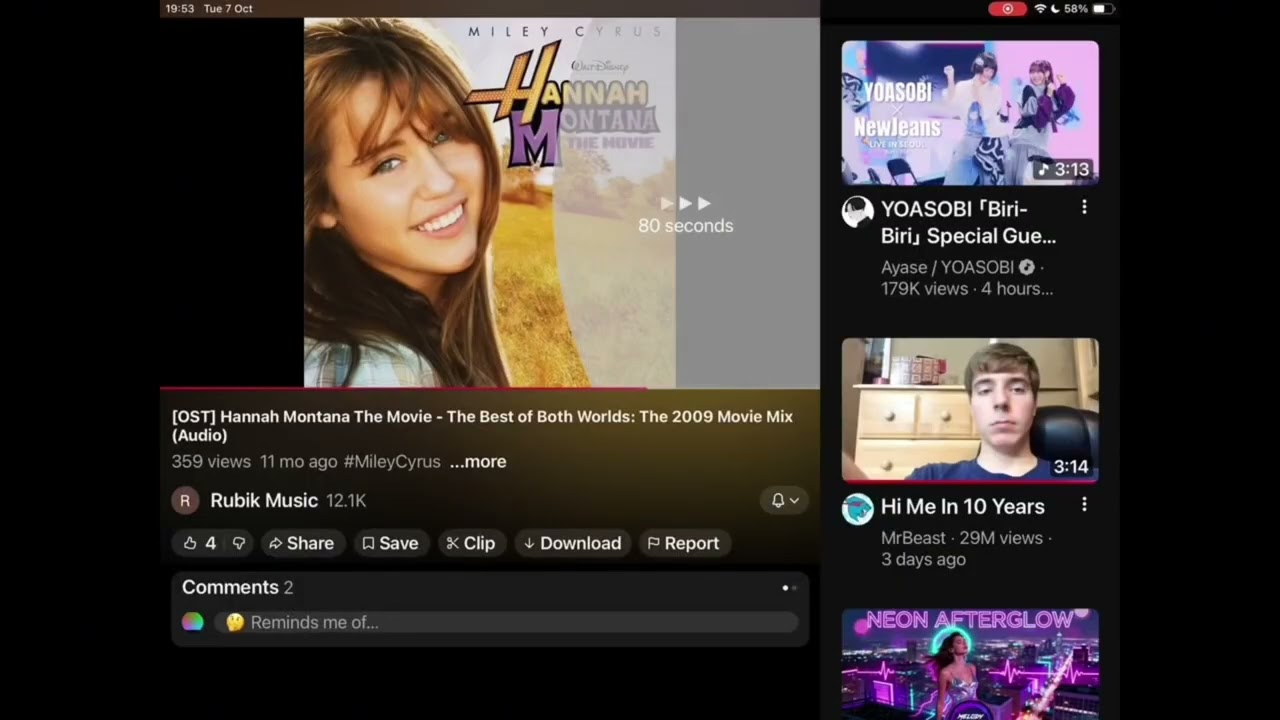
Task: Open the Rubik Music channel name
Action: (264, 500)
